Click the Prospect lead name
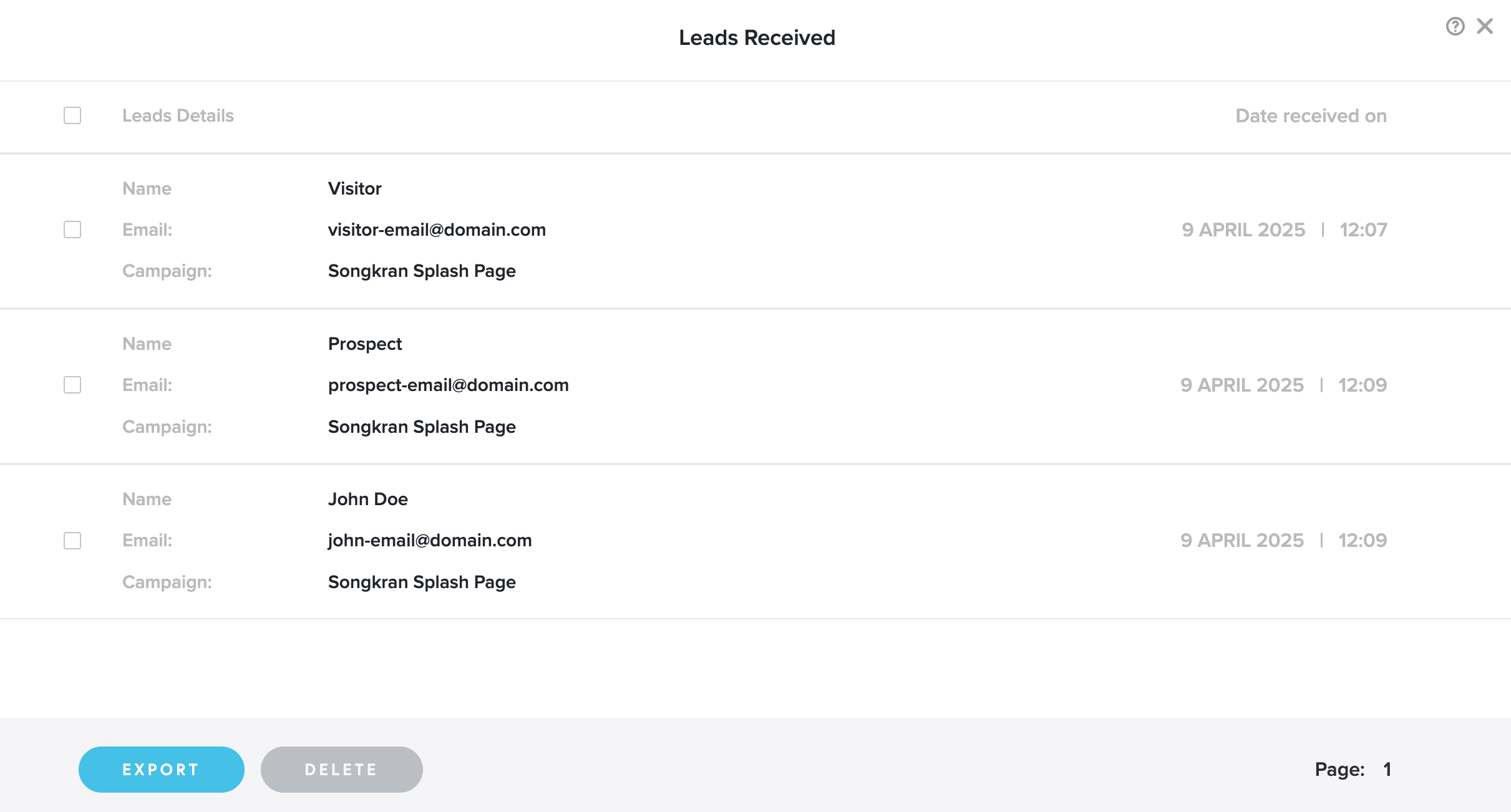 (365, 344)
